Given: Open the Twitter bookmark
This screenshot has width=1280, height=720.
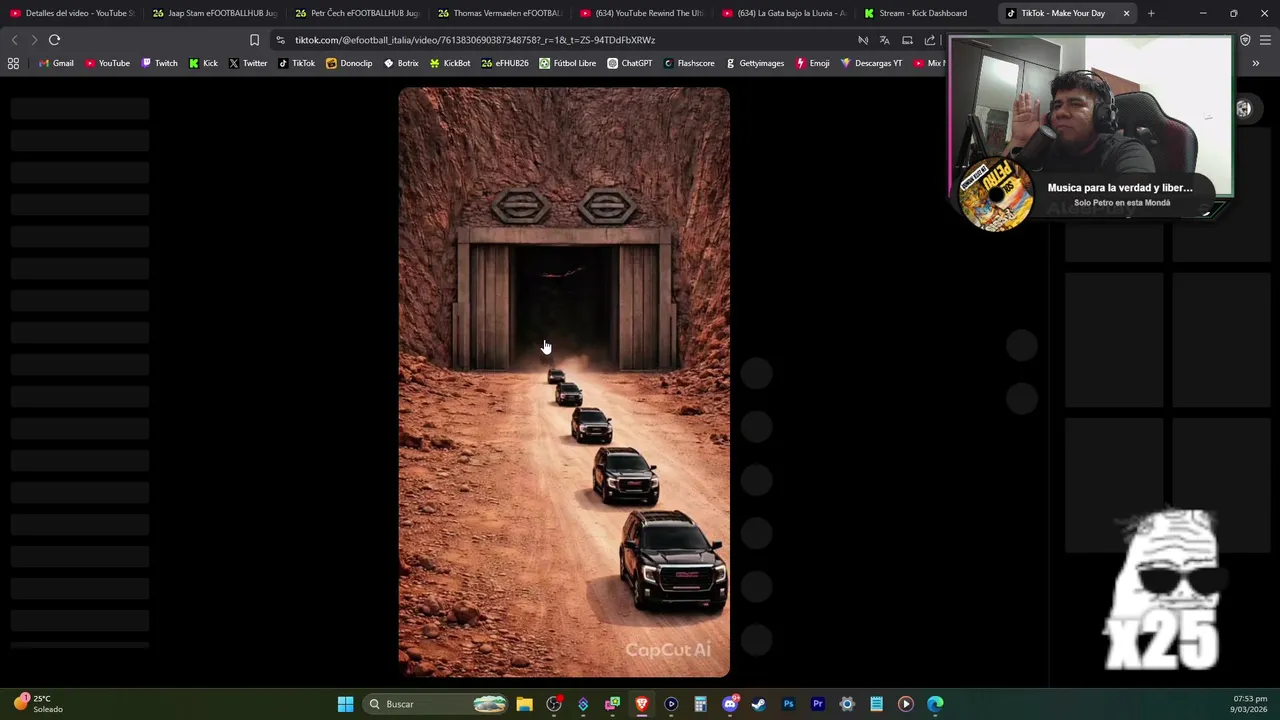Looking at the screenshot, I should (248, 63).
